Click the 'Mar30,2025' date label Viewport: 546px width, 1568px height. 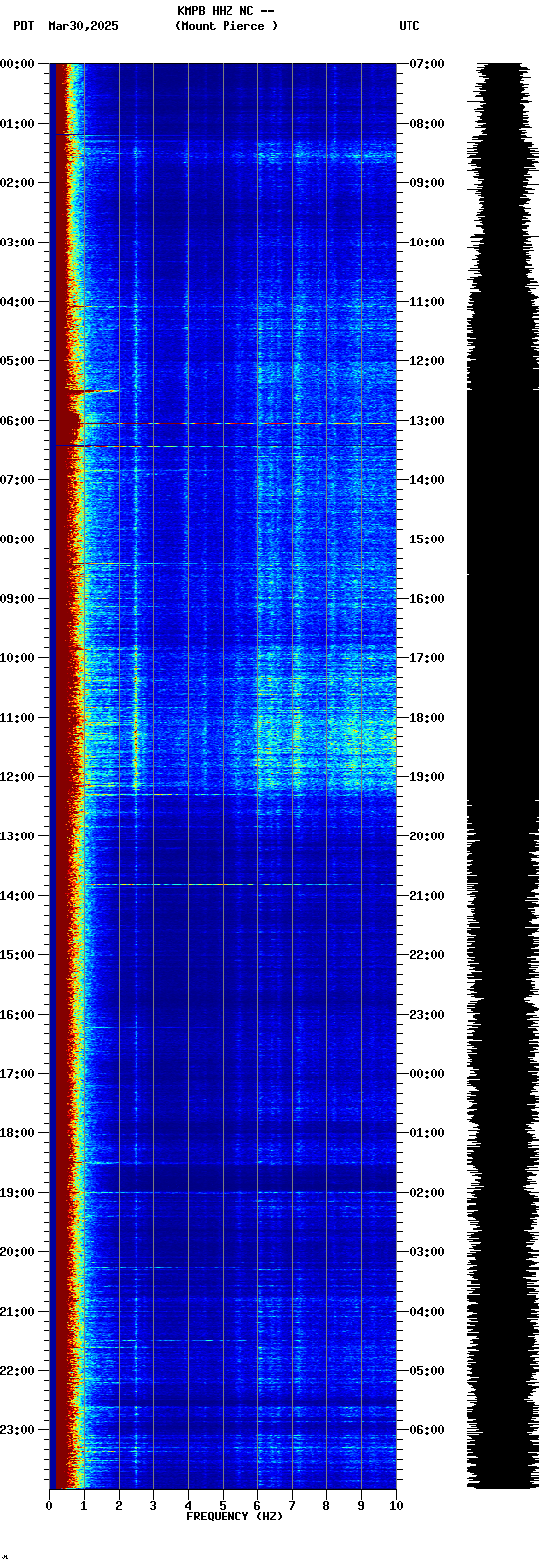pyautogui.click(x=83, y=26)
